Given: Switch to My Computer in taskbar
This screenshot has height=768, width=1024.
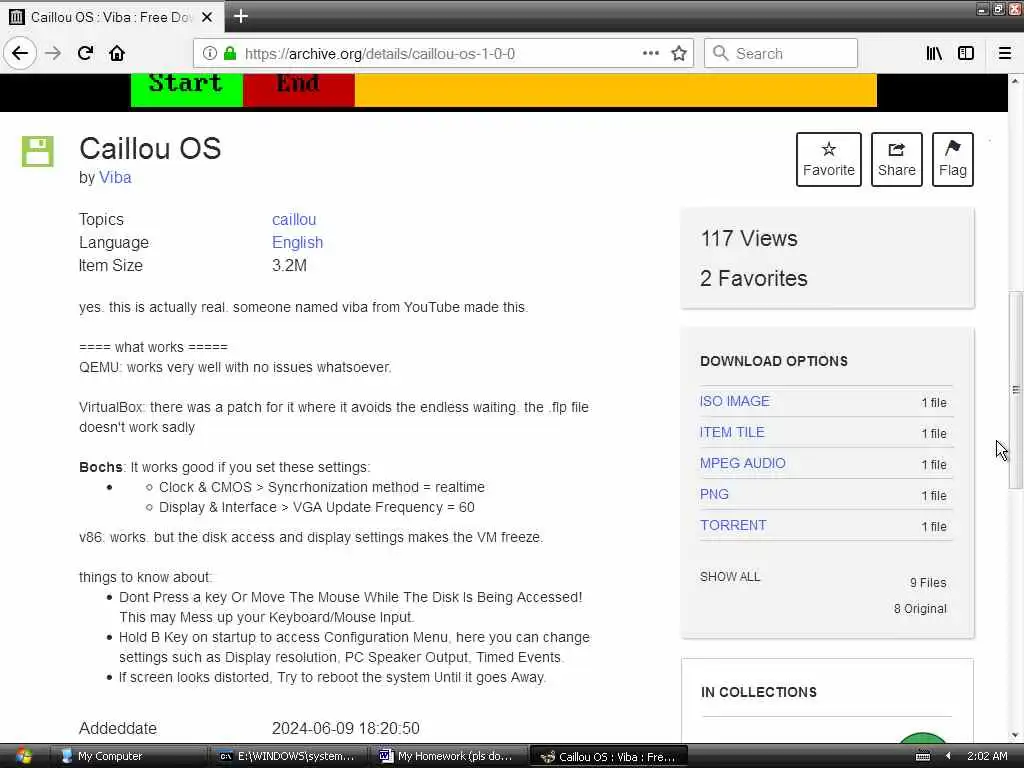Looking at the screenshot, I should point(129,756).
